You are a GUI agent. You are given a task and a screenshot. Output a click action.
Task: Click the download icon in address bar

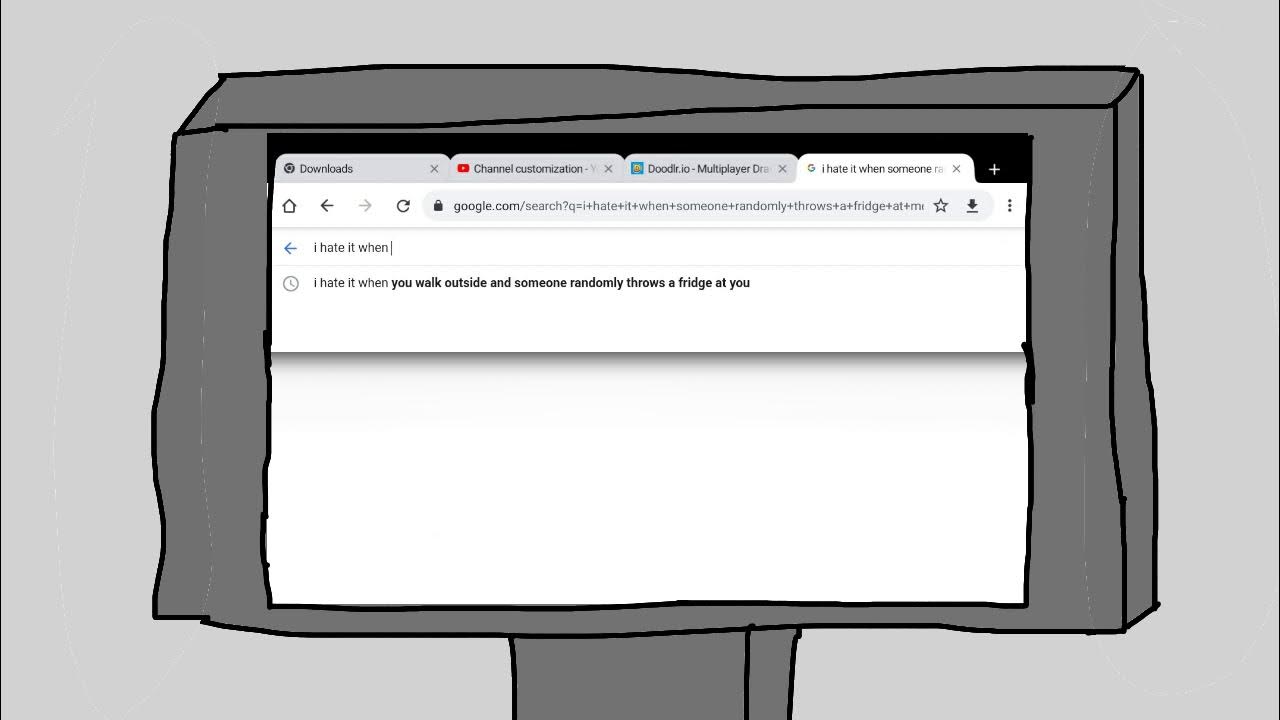coord(972,206)
